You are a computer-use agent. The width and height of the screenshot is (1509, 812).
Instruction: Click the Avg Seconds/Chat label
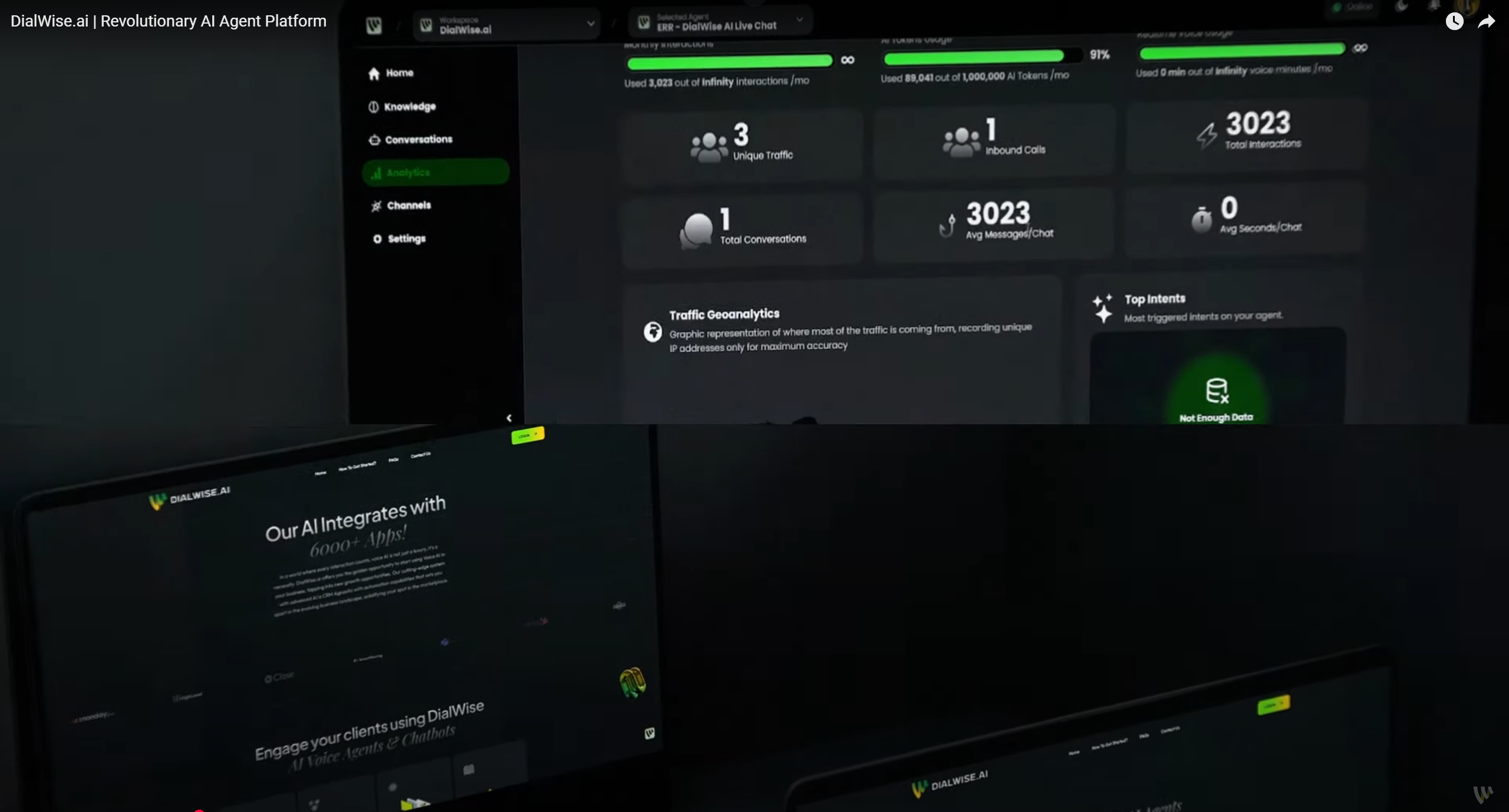(x=1260, y=228)
